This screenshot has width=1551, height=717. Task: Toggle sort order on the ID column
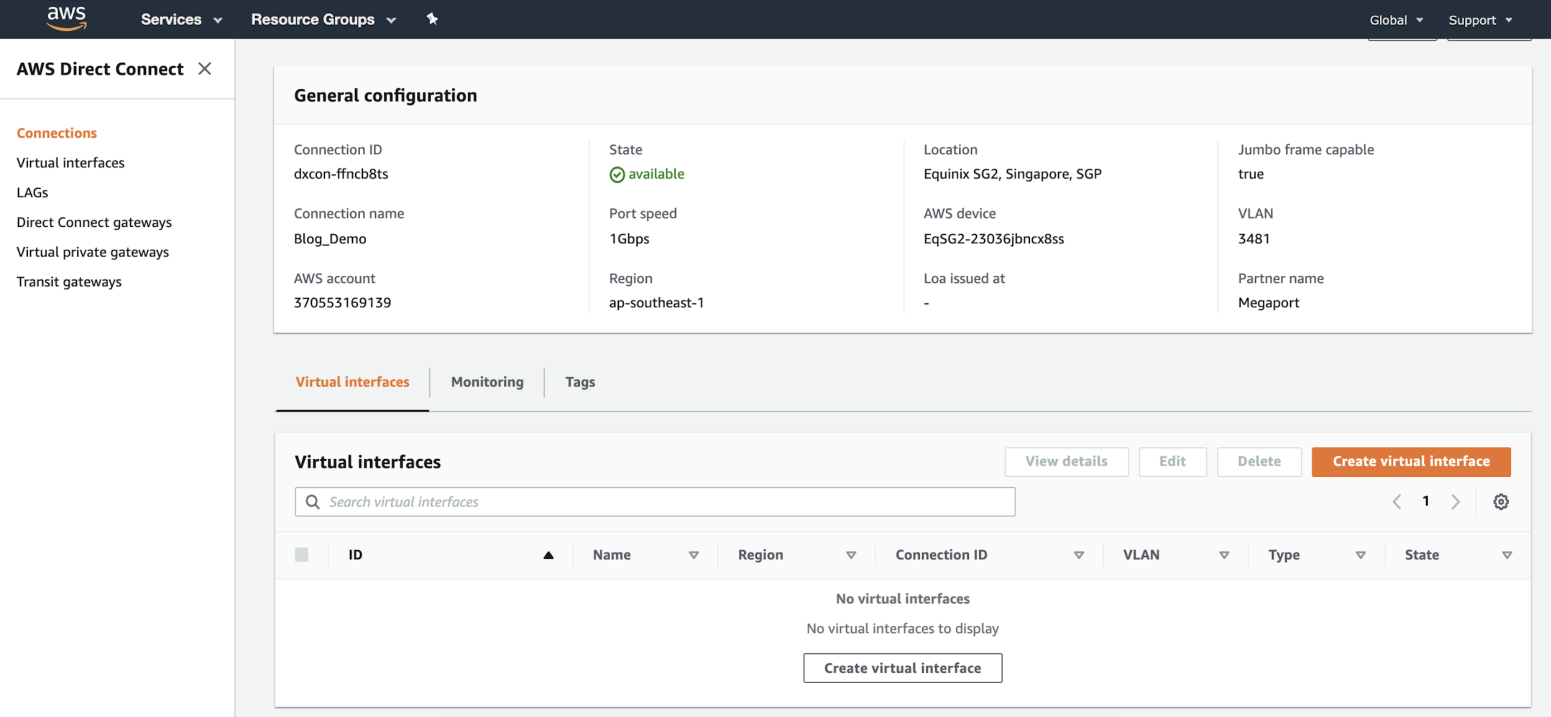pyautogui.click(x=548, y=554)
